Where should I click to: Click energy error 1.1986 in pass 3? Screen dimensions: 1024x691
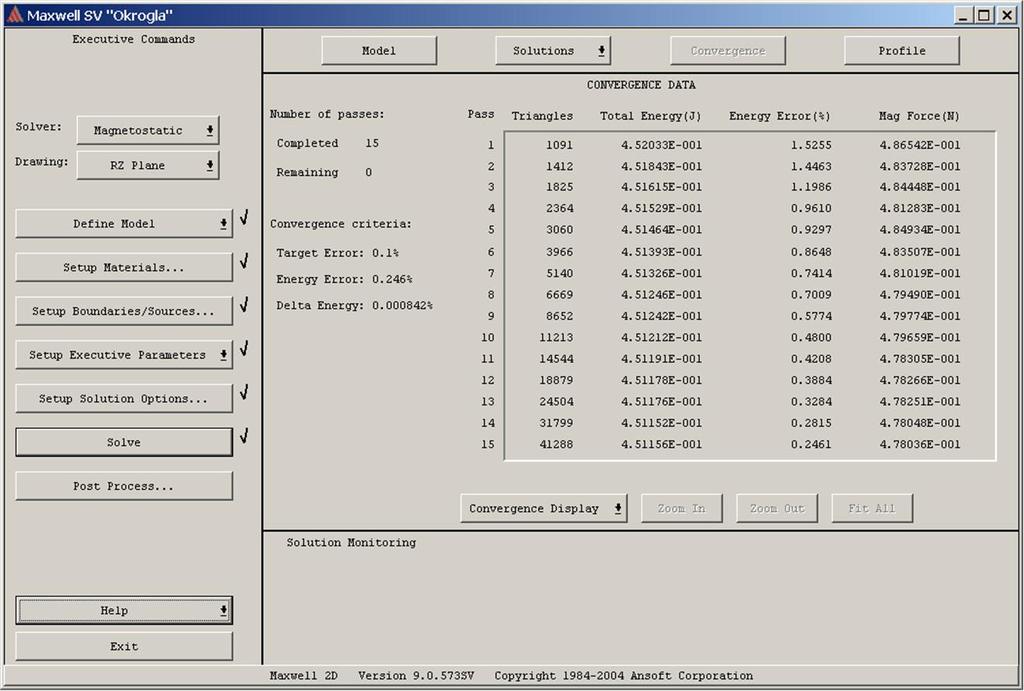[811, 187]
